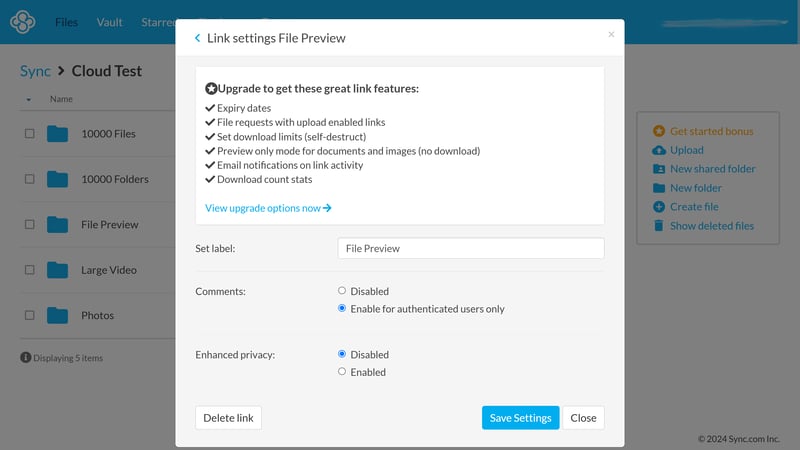The height and width of the screenshot is (450, 800).
Task: Open the Files tab in top navigation
Action: pos(66,22)
